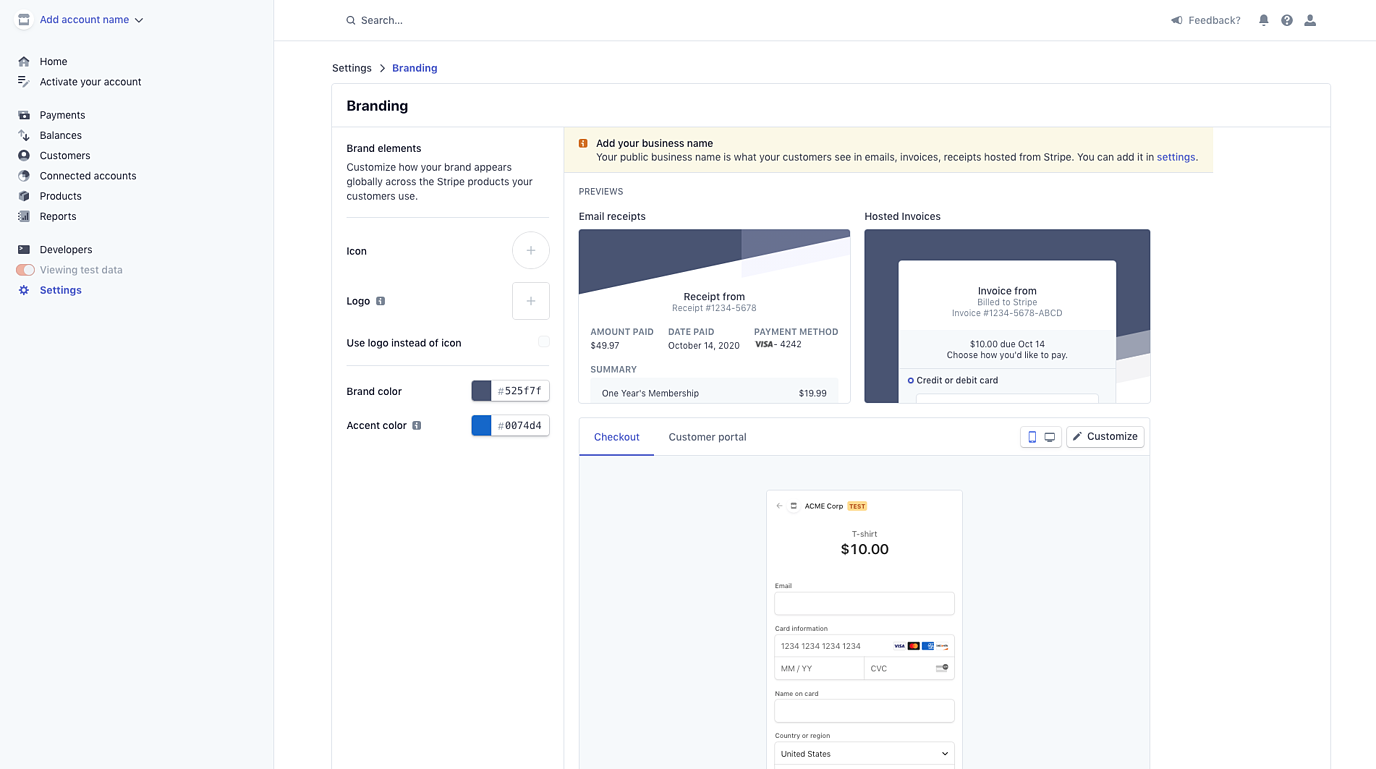Image resolution: width=1376 pixels, height=769 pixels.
Task: Edit the Brand color hex field #525f7f
Action: click(520, 391)
